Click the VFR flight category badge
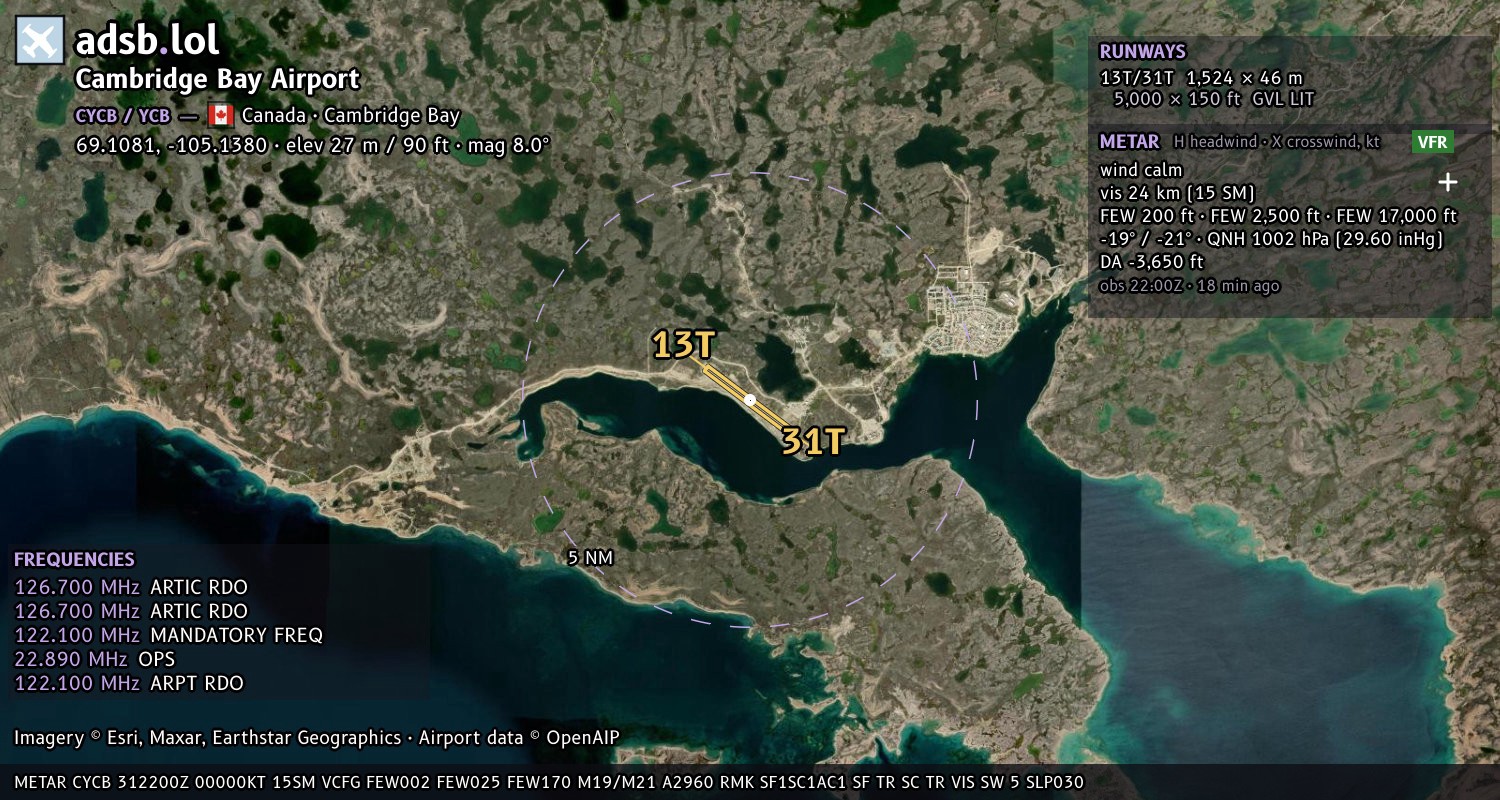 coord(1432,142)
